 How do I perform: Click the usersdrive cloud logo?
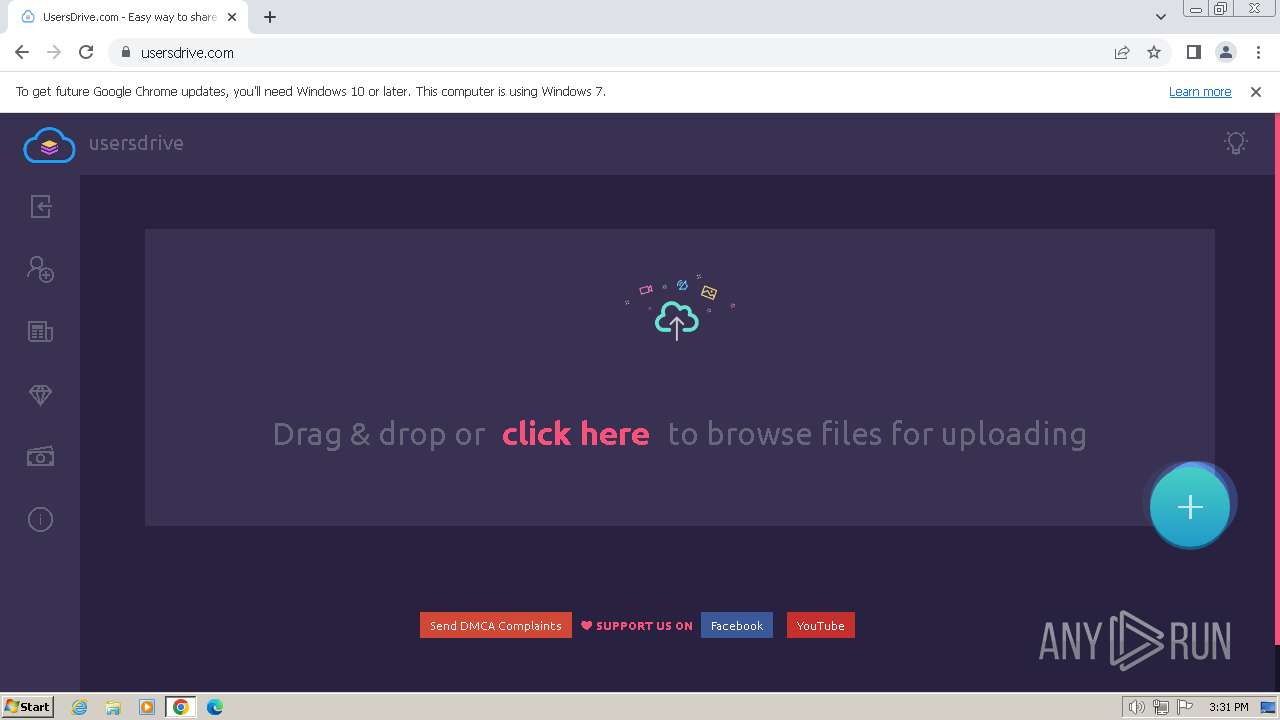(x=49, y=145)
